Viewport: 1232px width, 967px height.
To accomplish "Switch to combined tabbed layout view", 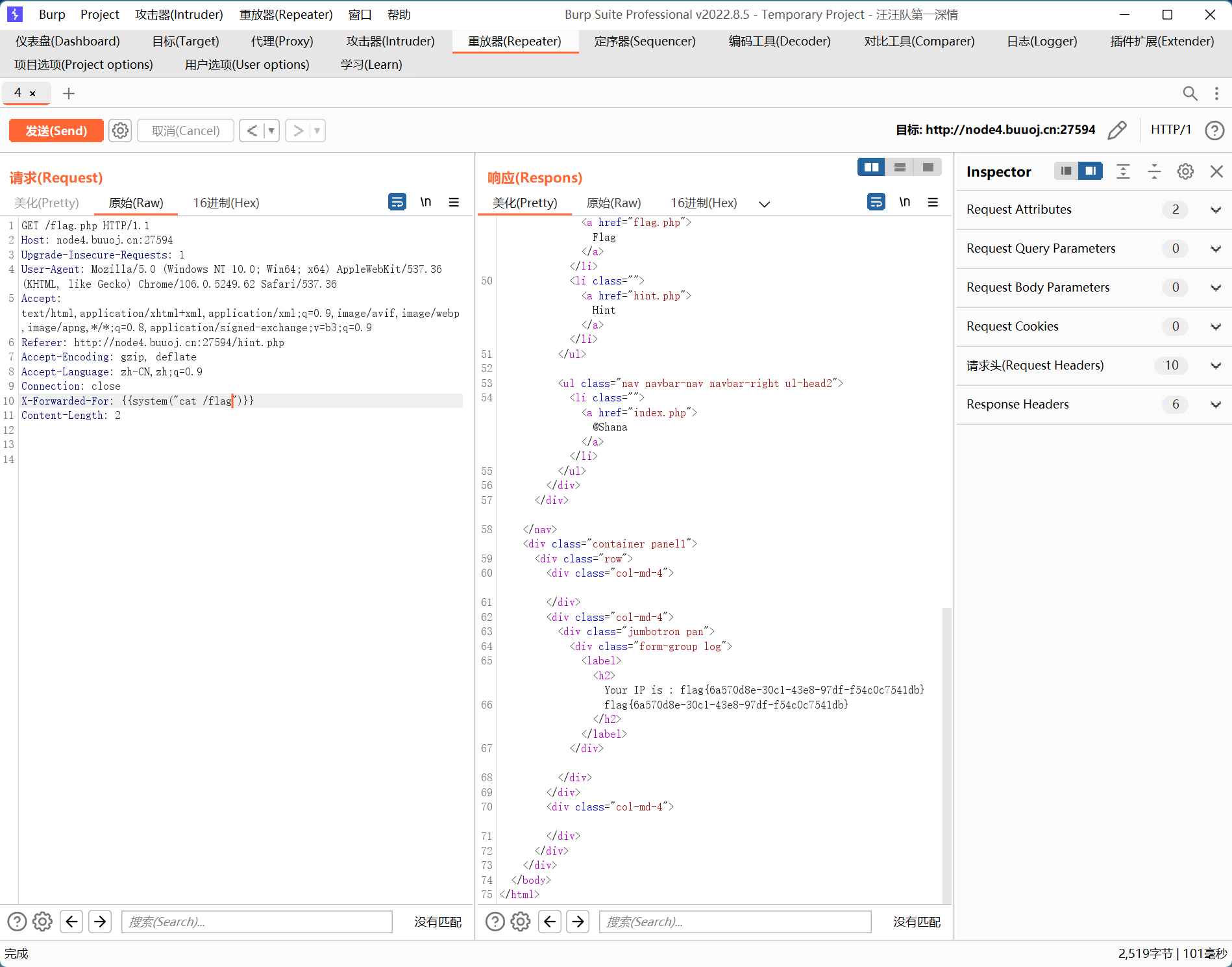I will pyautogui.click(x=928, y=168).
